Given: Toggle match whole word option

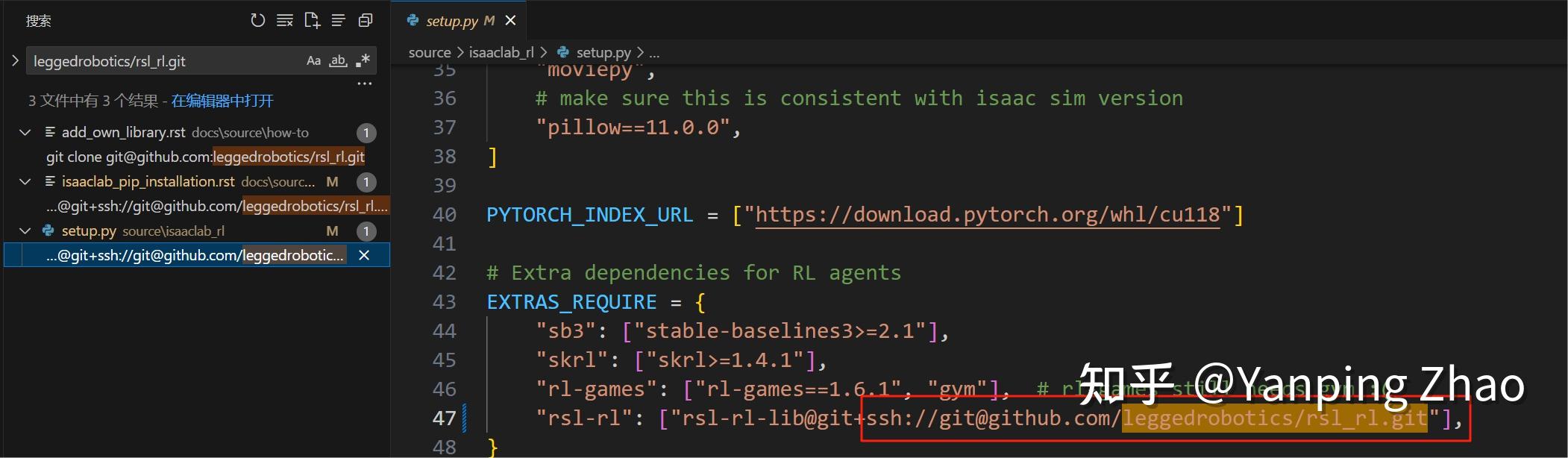Looking at the screenshot, I should [339, 61].
